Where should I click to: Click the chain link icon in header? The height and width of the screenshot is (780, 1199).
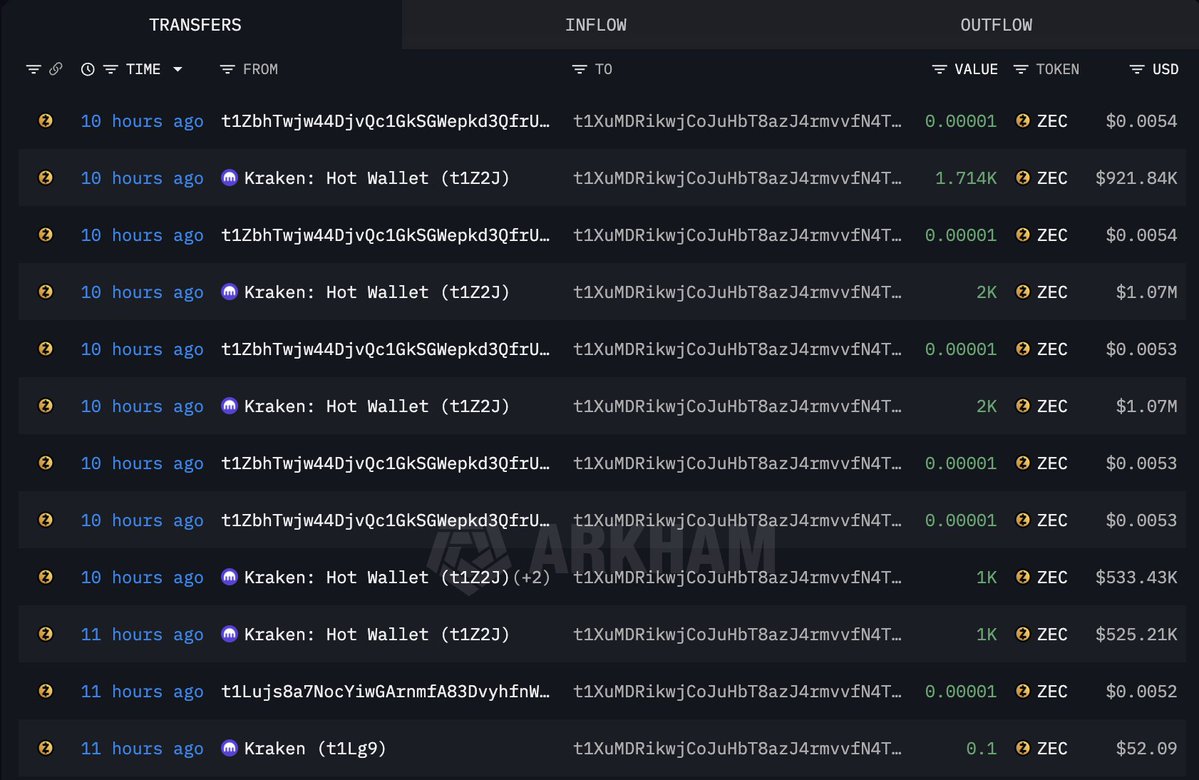tap(55, 69)
